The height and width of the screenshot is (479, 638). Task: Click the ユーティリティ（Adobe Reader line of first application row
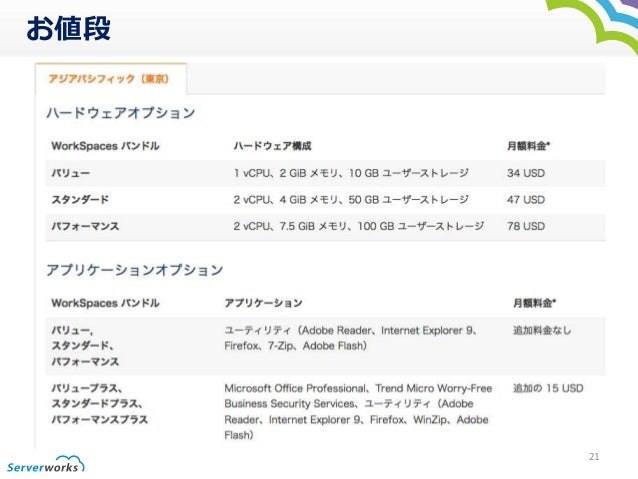click(x=351, y=330)
